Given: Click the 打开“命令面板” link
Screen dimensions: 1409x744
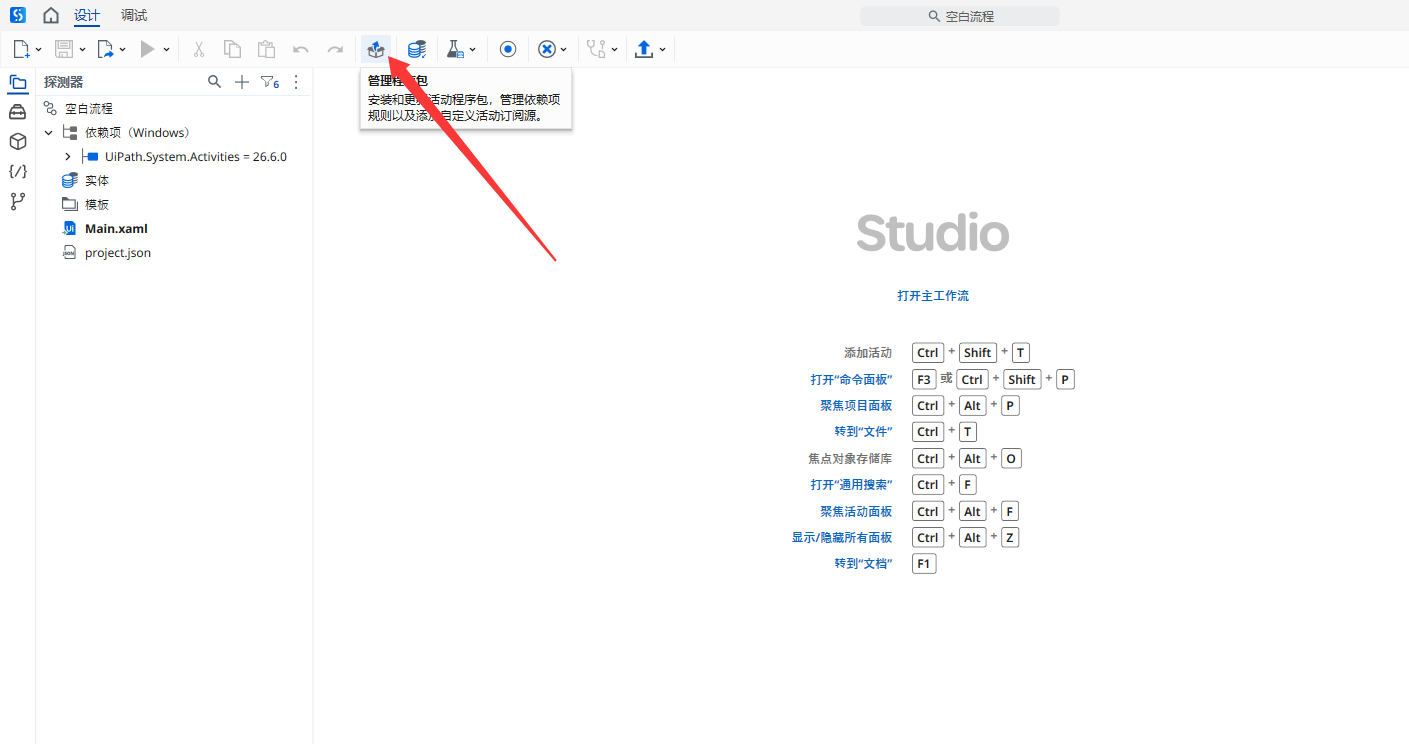Looking at the screenshot, I should 851,380.
